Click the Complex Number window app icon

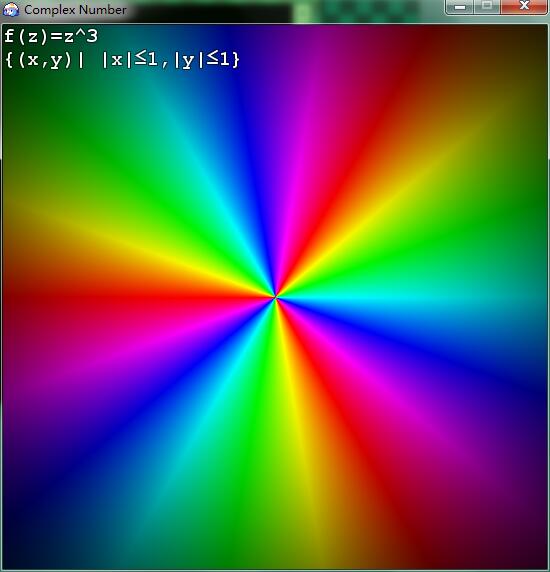pos(11,9)
